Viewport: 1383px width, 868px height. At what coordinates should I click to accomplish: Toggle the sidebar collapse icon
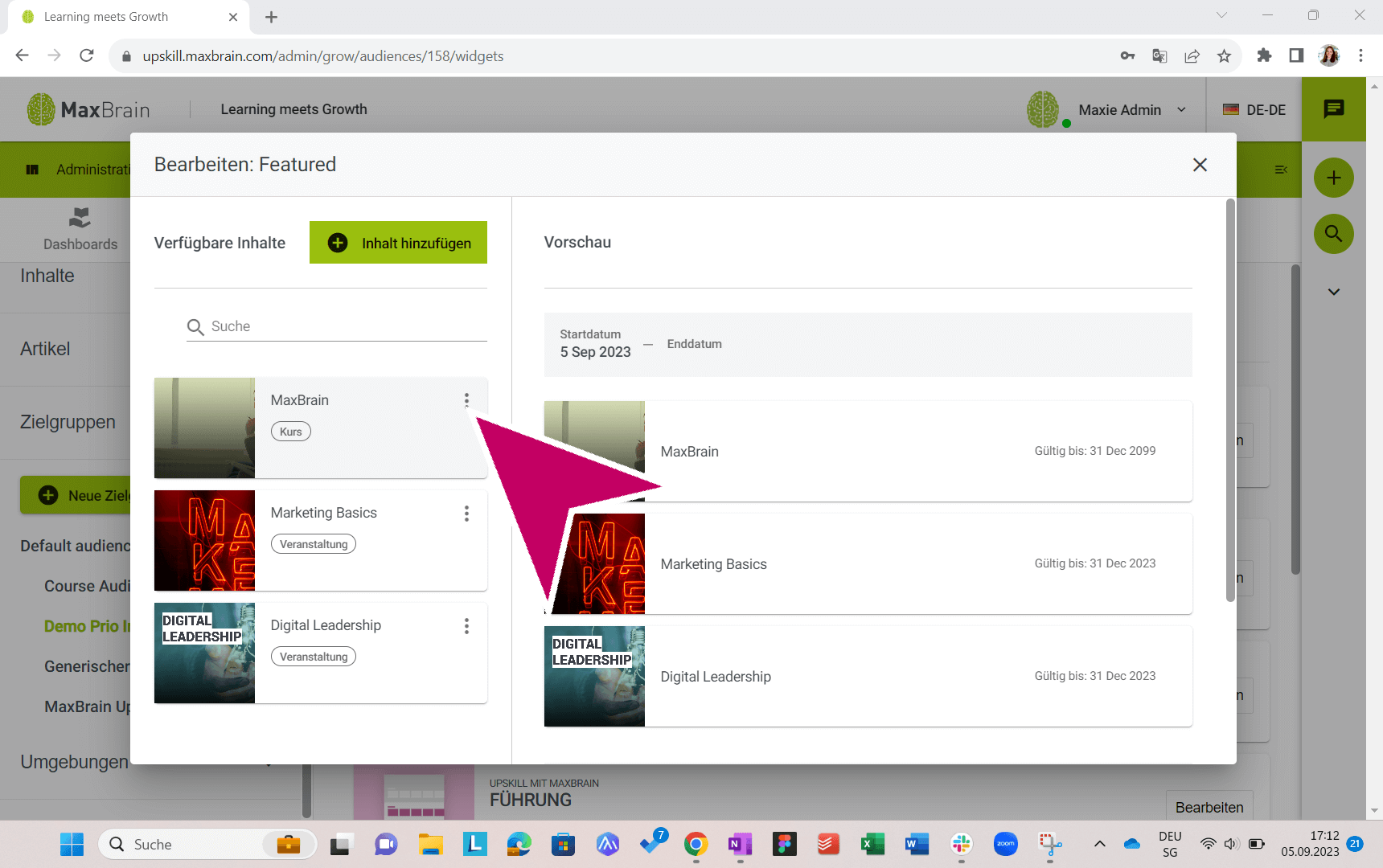[x=1281, y=170]
